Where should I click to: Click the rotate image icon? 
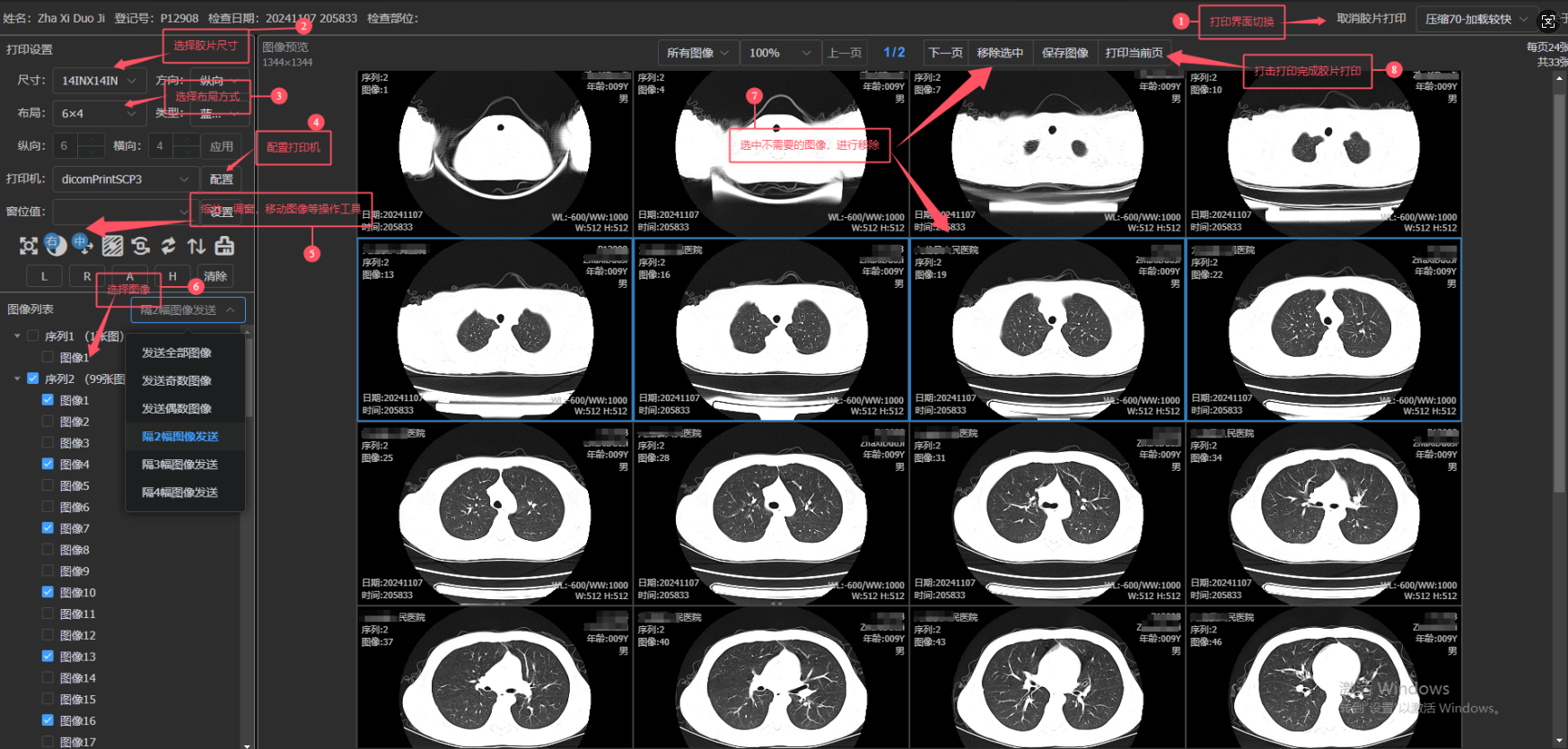coord(140,246)
